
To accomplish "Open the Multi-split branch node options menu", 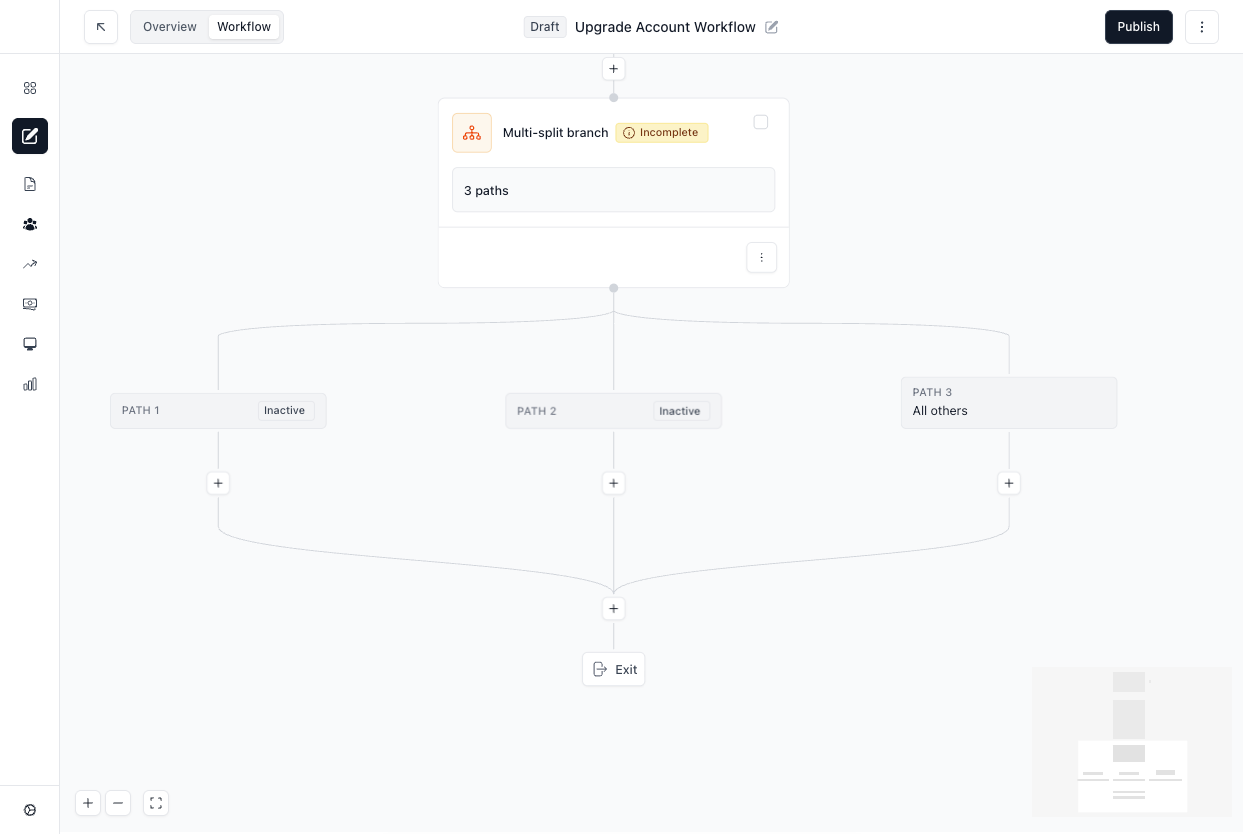I will point(761,258).
